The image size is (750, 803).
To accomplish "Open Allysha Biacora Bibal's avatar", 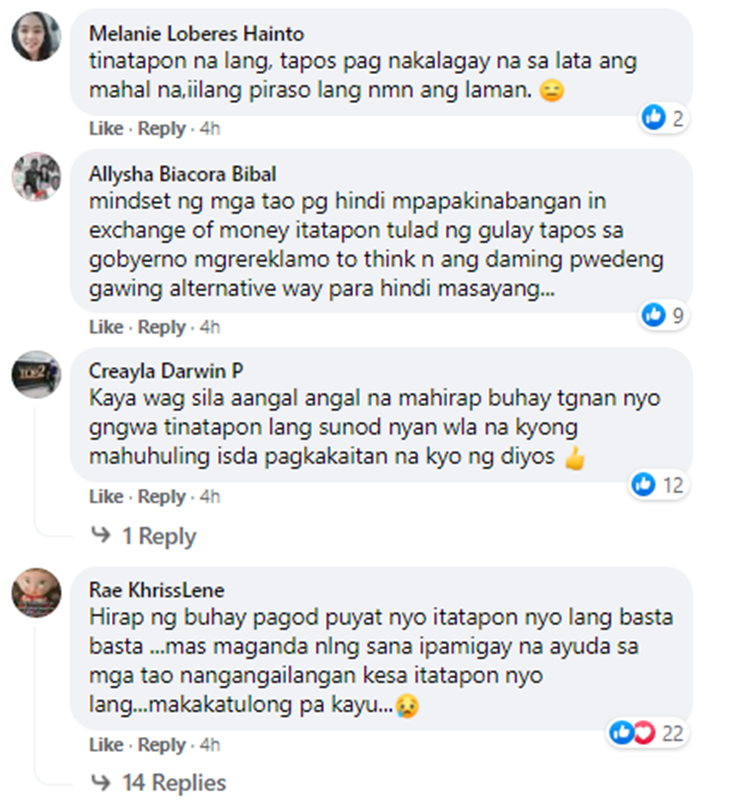I will point(36,177).
